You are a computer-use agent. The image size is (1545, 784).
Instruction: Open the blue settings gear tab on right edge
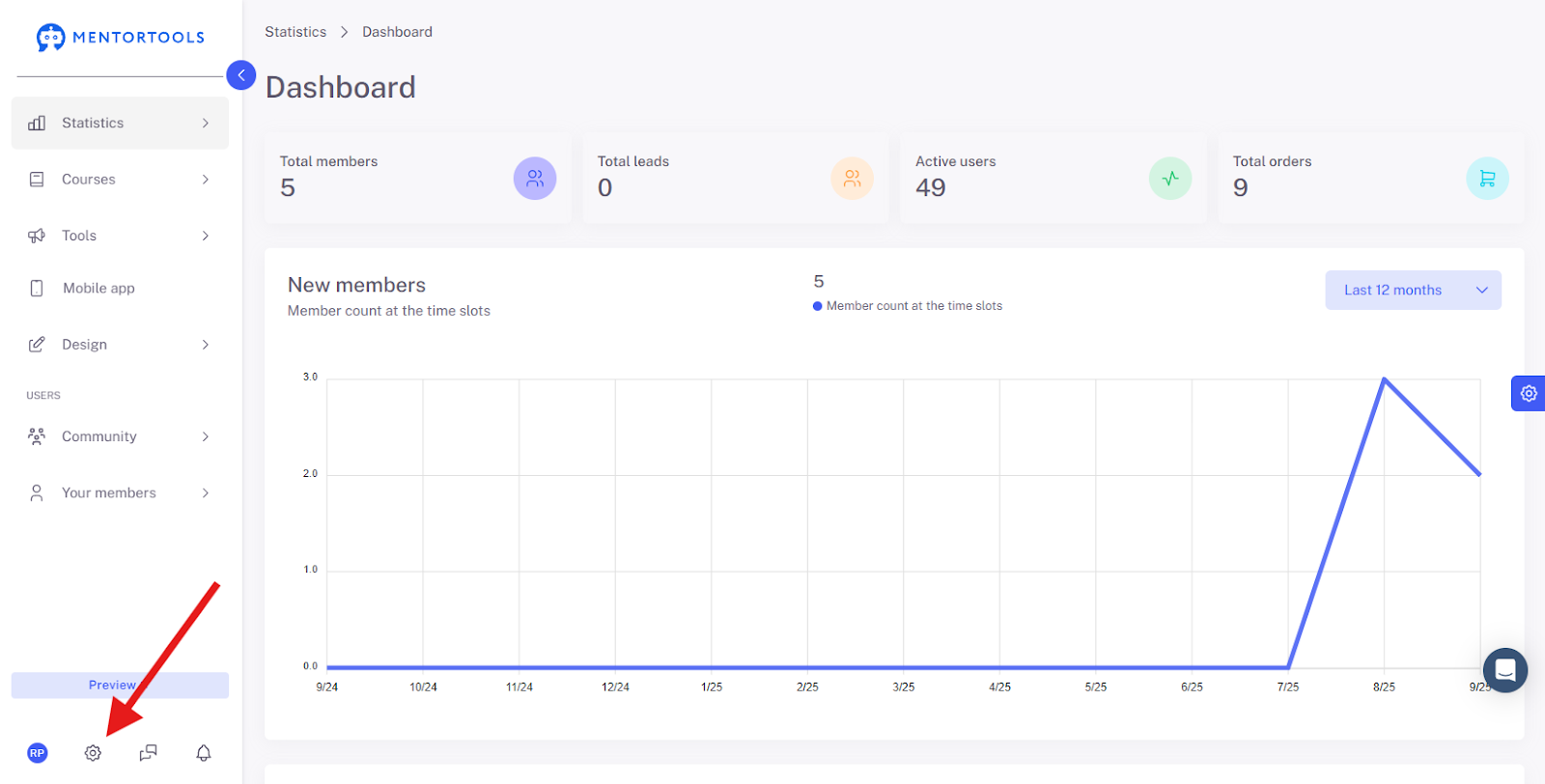[1528, 393]
